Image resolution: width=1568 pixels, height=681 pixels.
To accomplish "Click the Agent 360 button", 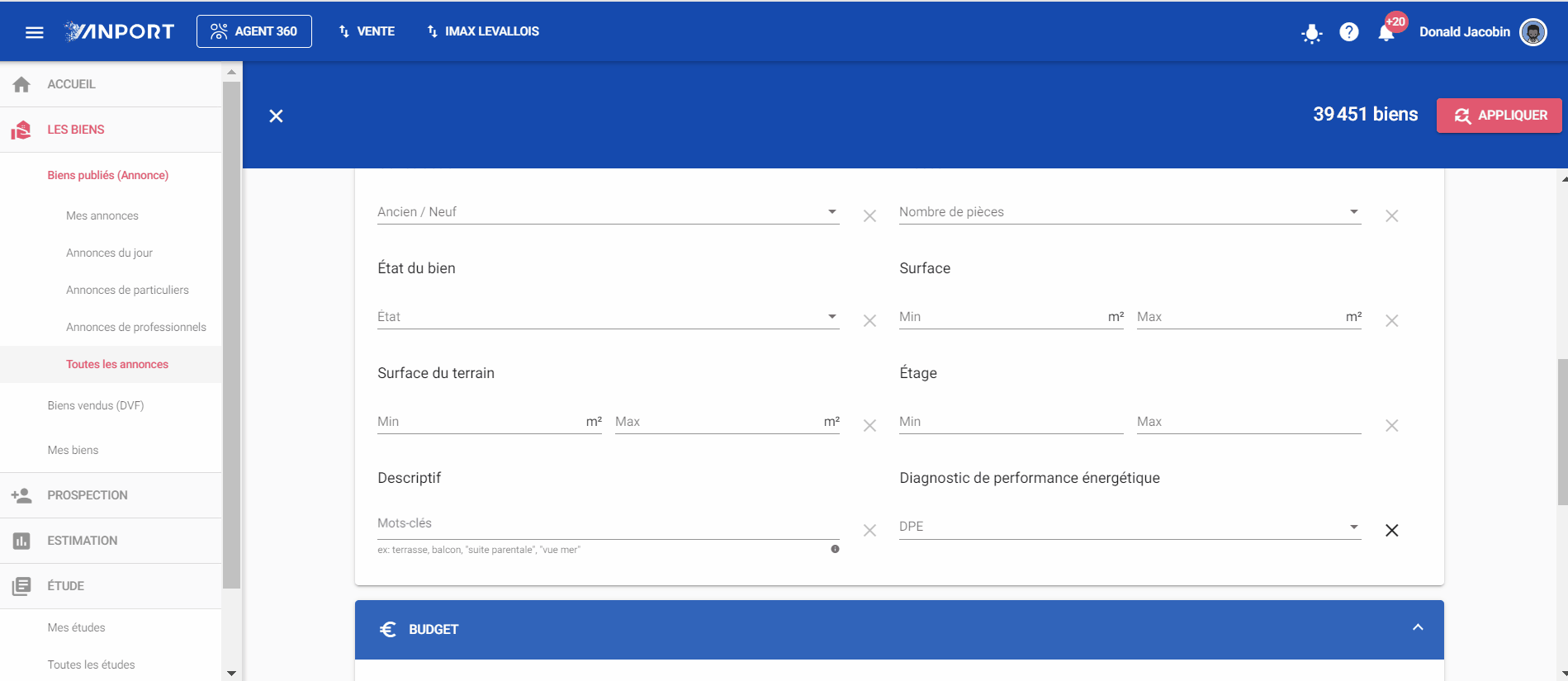I will (254, 31).
